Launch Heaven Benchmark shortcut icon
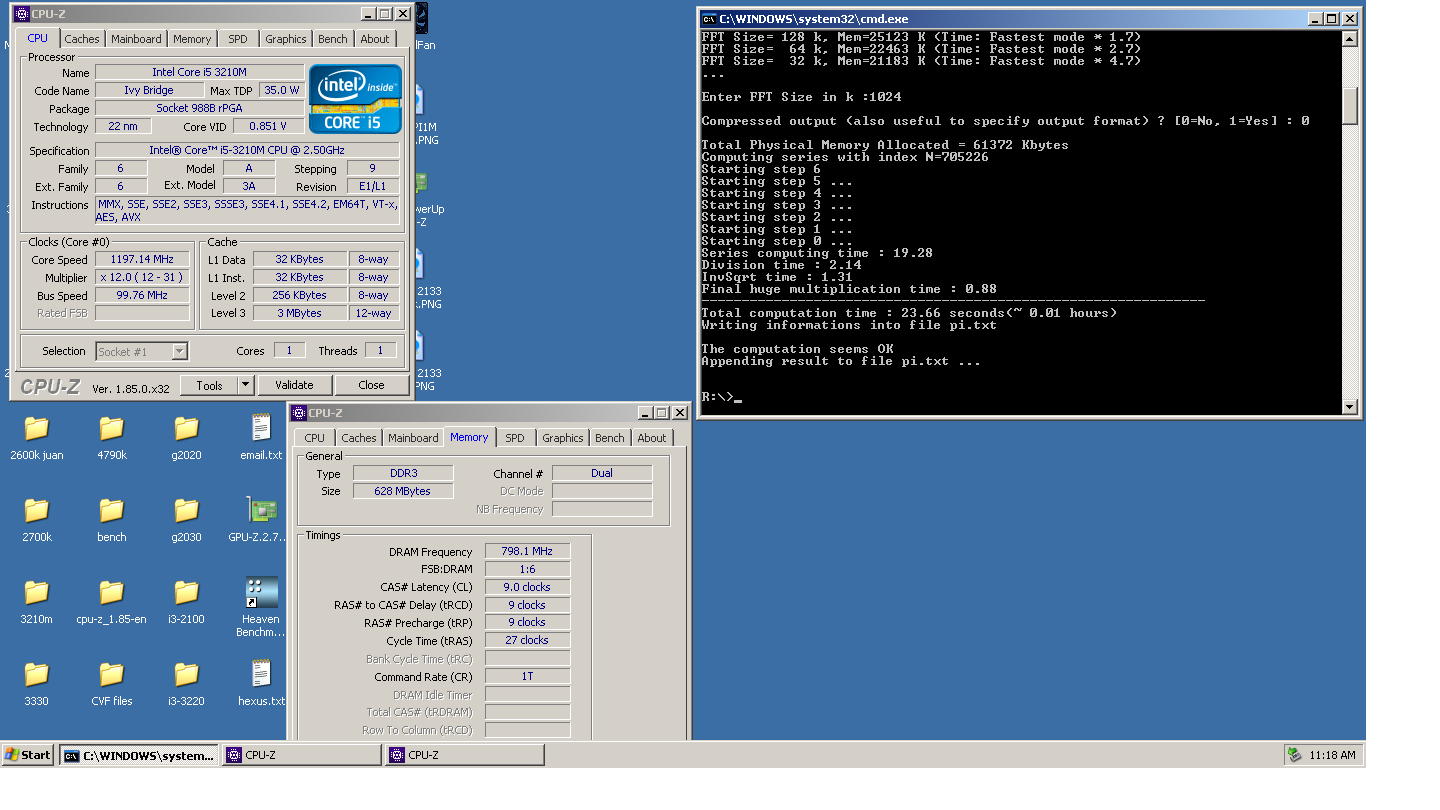1440x810 pixels. click(261, 592)
